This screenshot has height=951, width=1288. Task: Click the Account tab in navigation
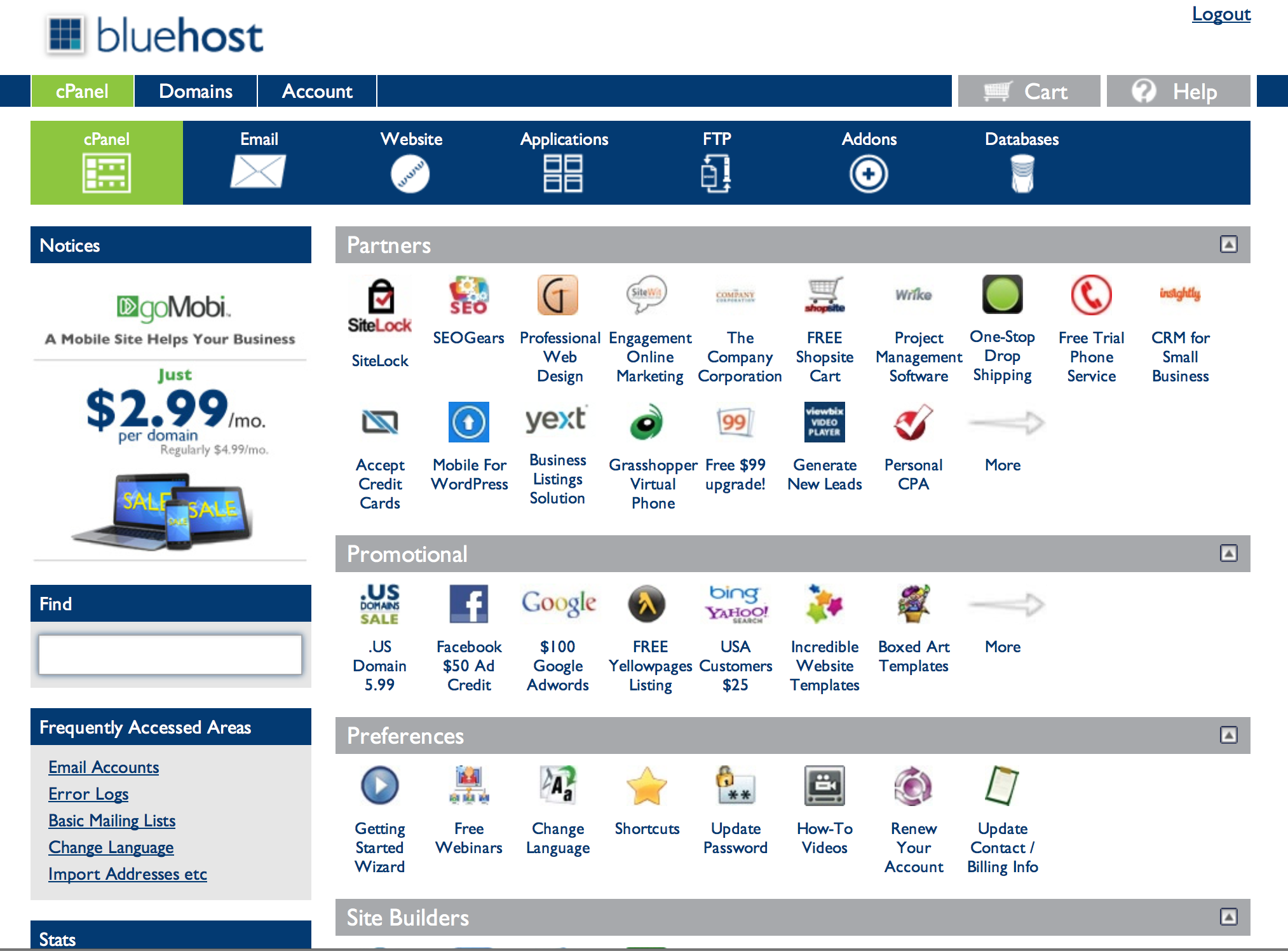tap(318, 91)
